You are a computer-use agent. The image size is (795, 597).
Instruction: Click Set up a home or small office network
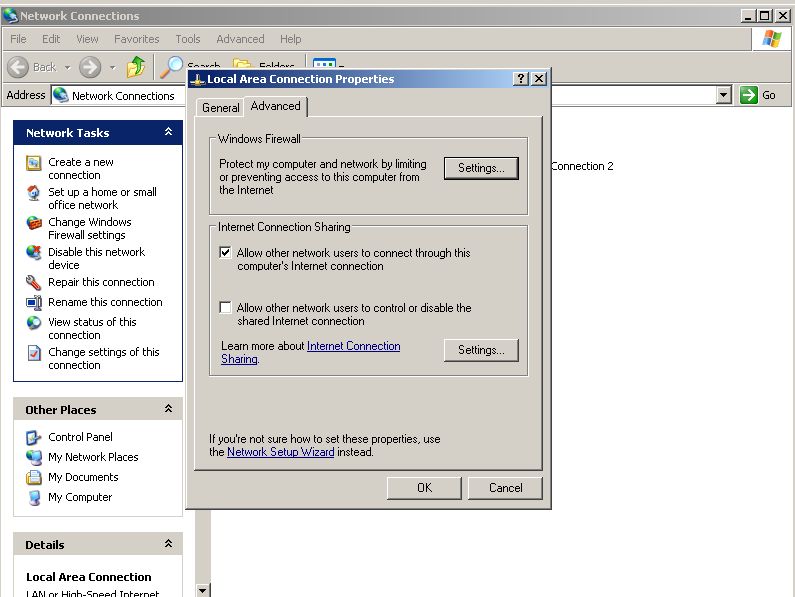(x=102, y=198)
